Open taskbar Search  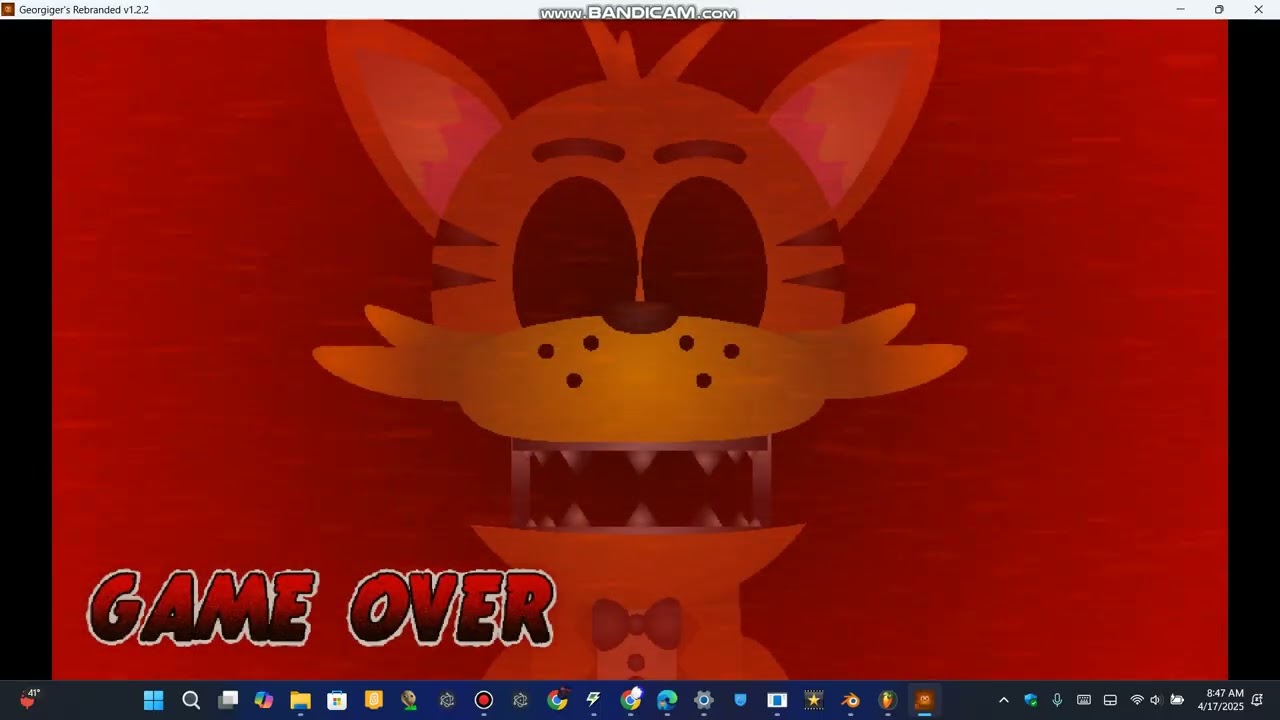(191, 700)
